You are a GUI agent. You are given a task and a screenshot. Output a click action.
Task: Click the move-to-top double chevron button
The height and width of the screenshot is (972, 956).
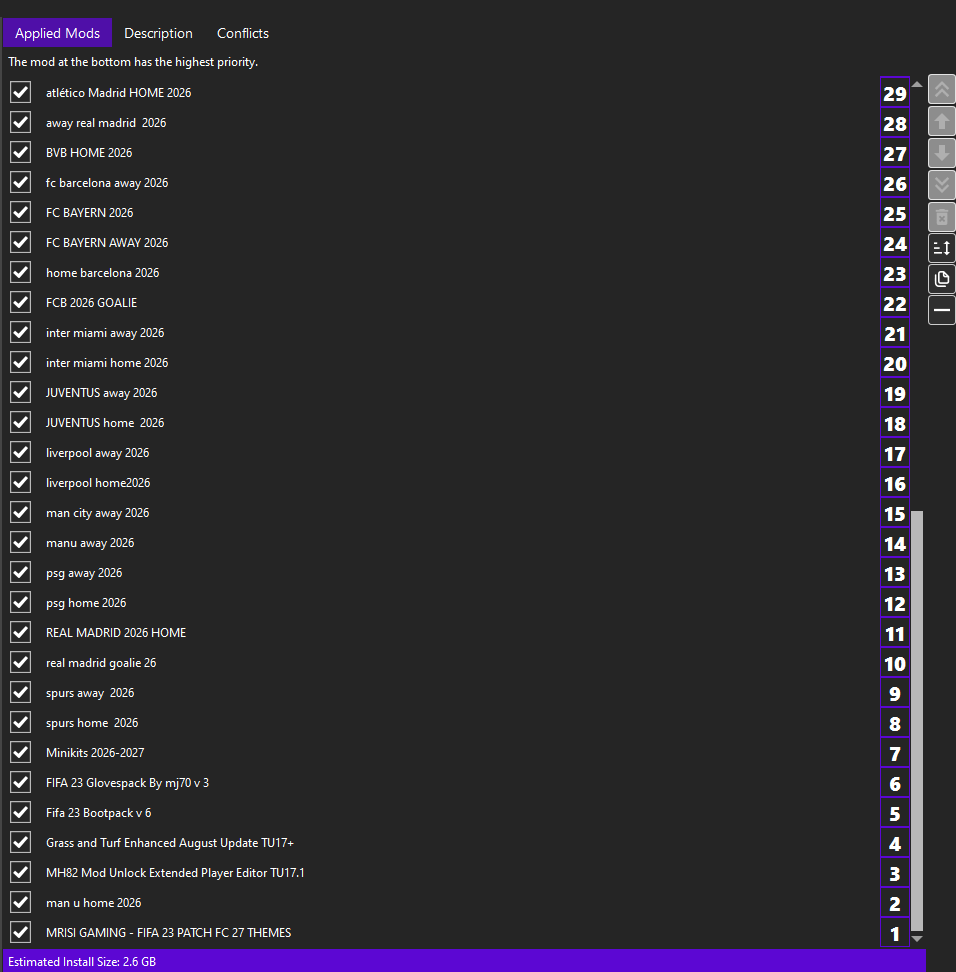(x=941, y=90)
